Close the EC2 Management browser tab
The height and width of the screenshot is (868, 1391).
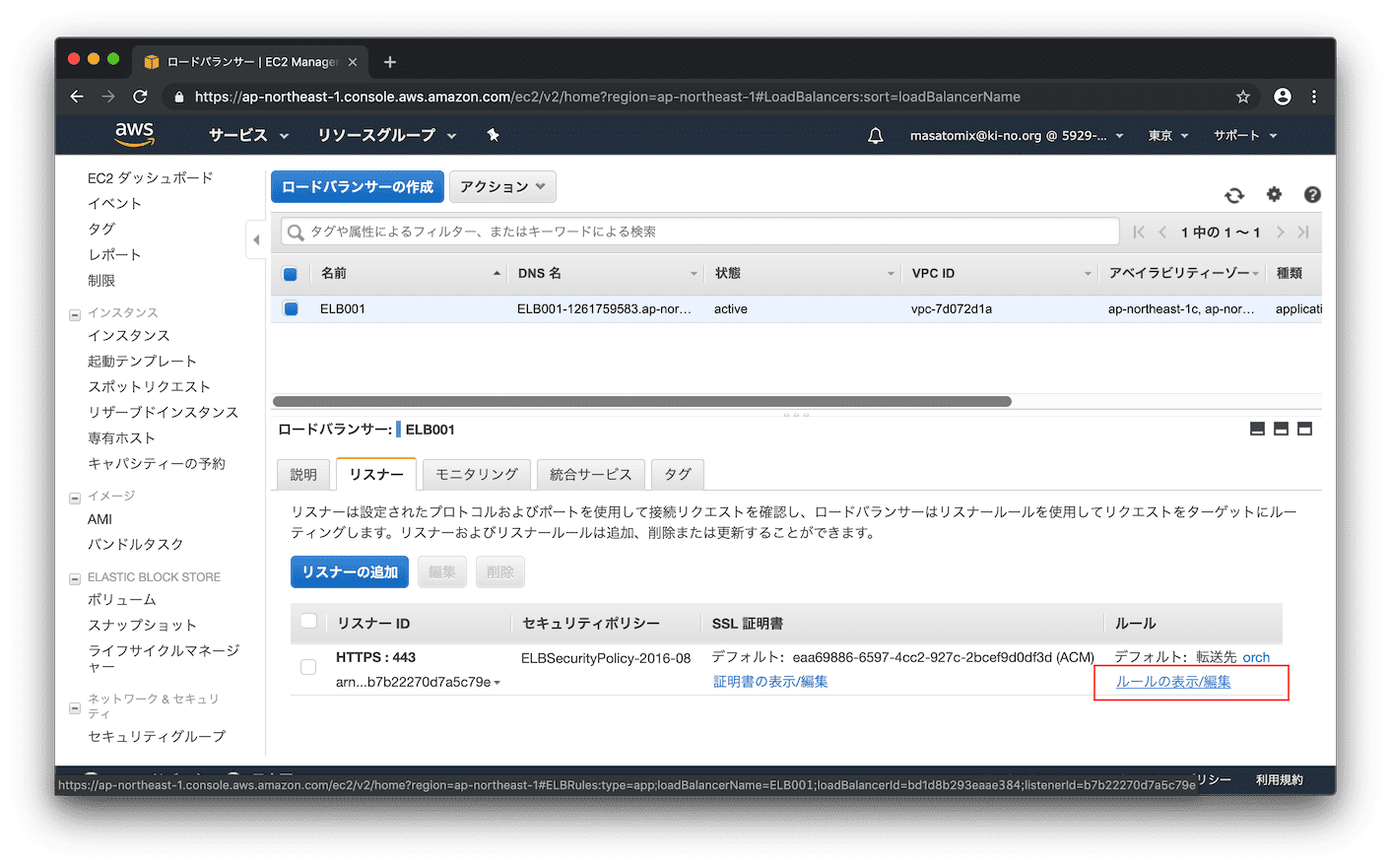tap(353, 62)
